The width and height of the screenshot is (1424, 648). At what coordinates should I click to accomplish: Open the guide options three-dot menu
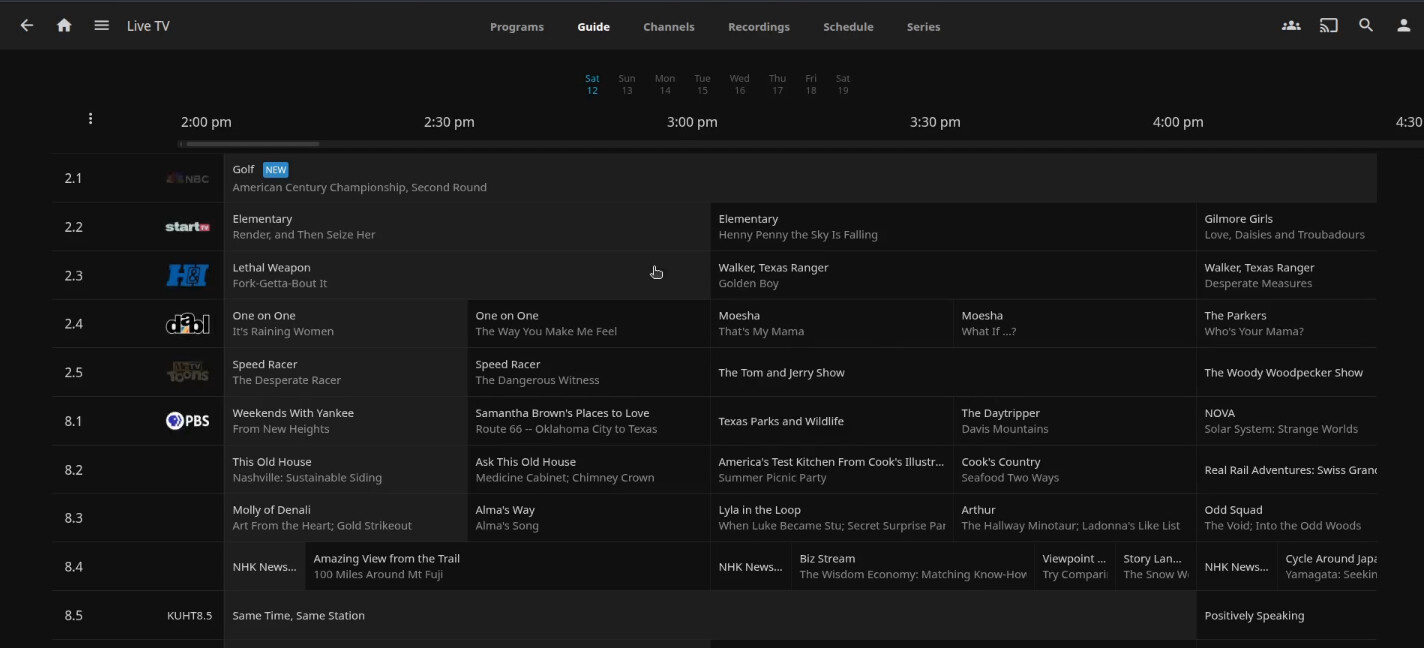(90, 119)
